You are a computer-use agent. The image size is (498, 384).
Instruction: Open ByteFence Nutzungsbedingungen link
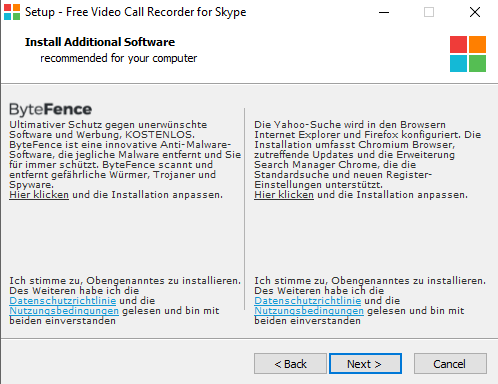64,311
